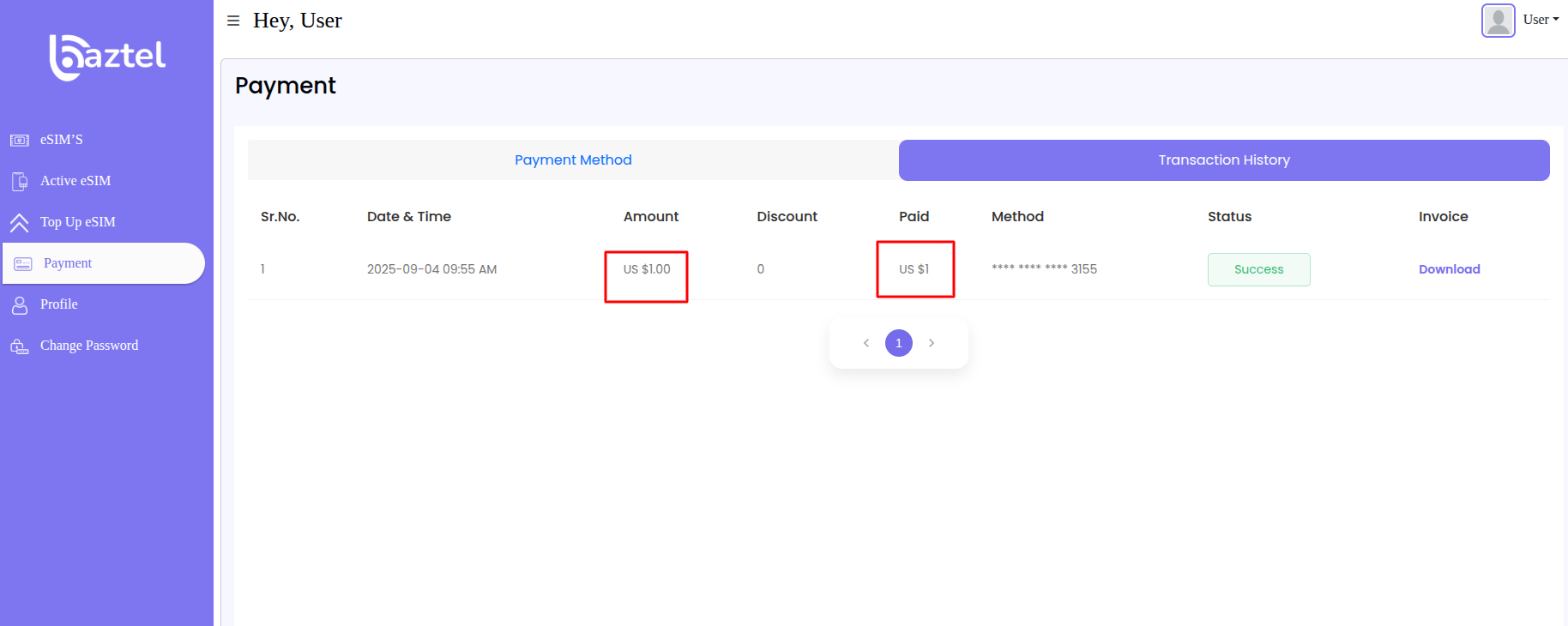Click the Success status badge

1258,269
